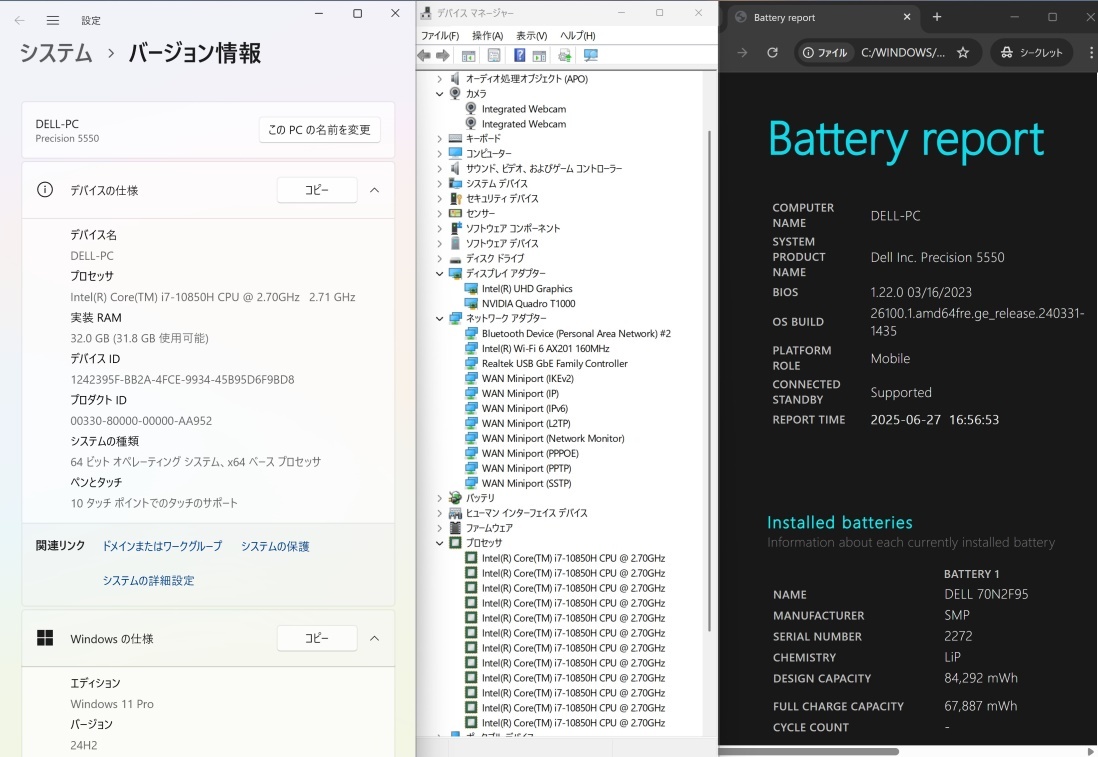Screen dimensions: 1098x757
Task: Collapse デバイスの仕様 section chevron
Action: click(x=375, y=190)
